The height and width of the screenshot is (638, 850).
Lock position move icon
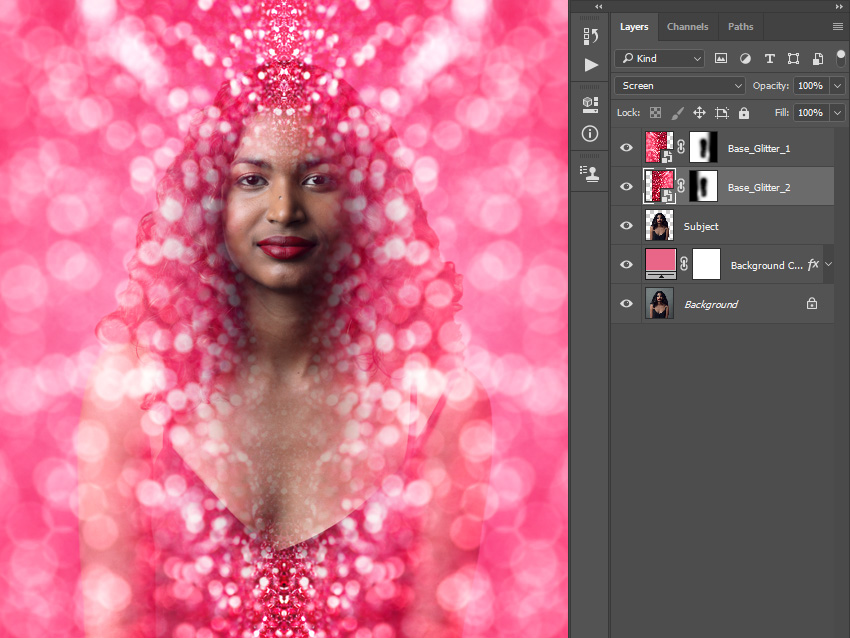[699, 113]
